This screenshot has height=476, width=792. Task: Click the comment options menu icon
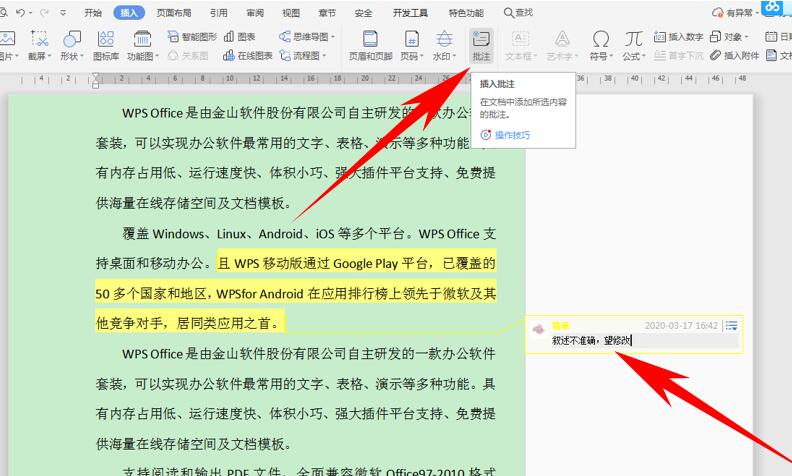pos(731,326)
